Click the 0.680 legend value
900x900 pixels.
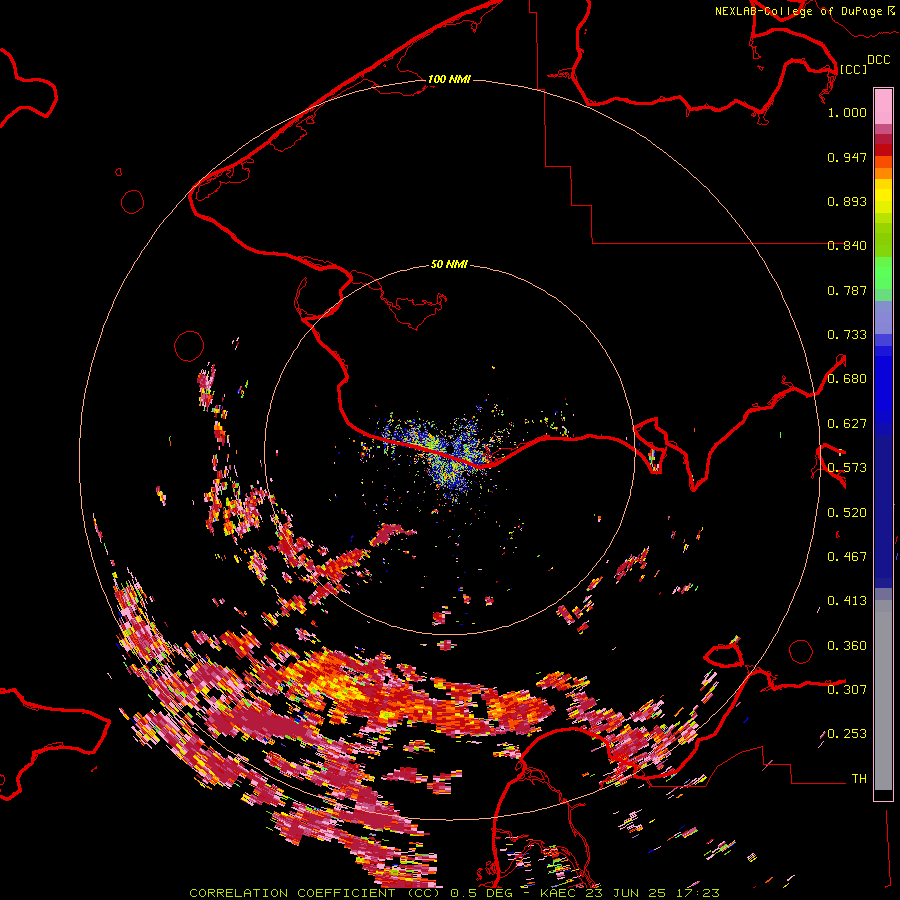pos(847,379)
